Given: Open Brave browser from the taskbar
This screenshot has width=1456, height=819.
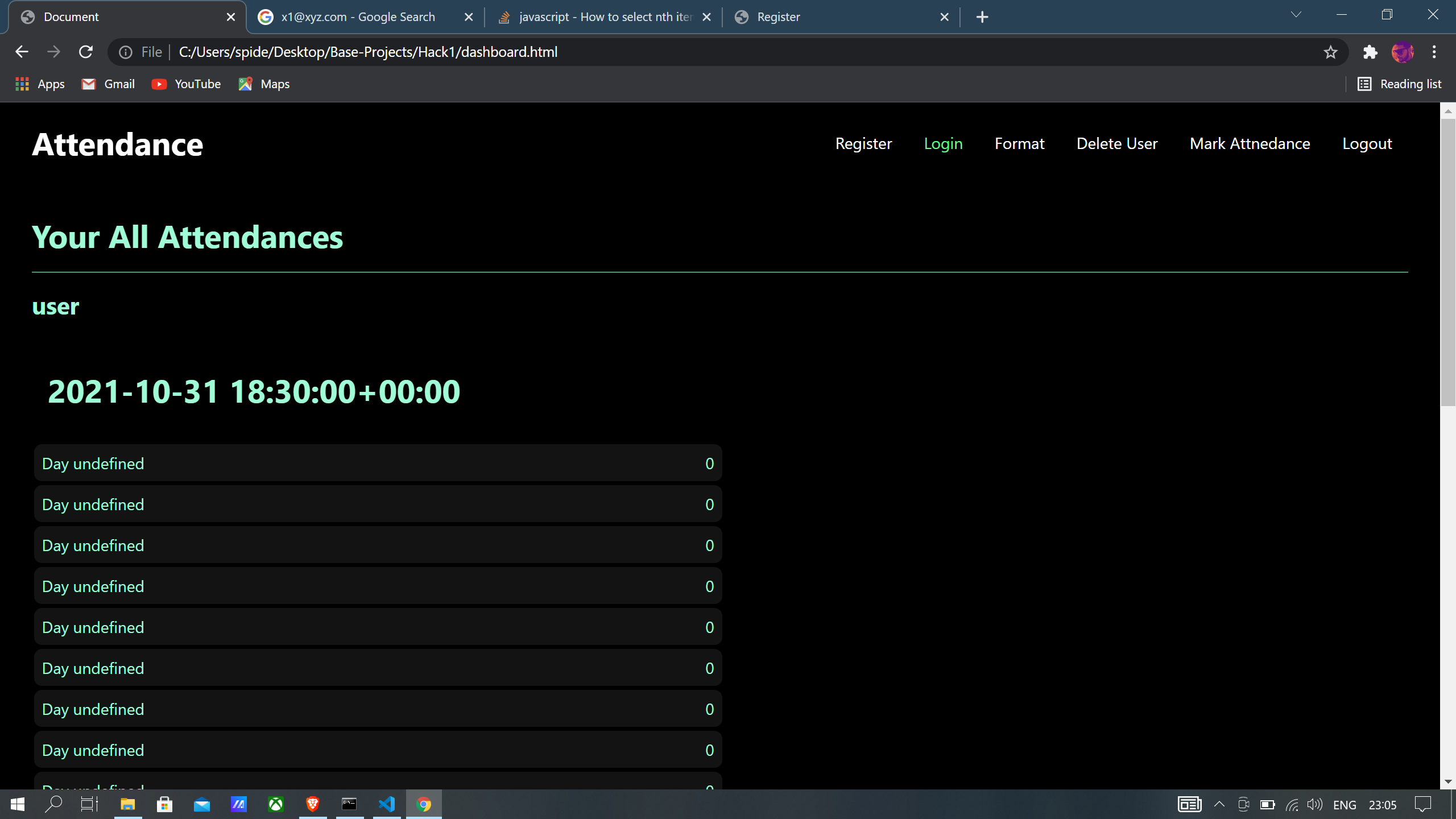Looking at the screenshot, I should click(313, 804).
